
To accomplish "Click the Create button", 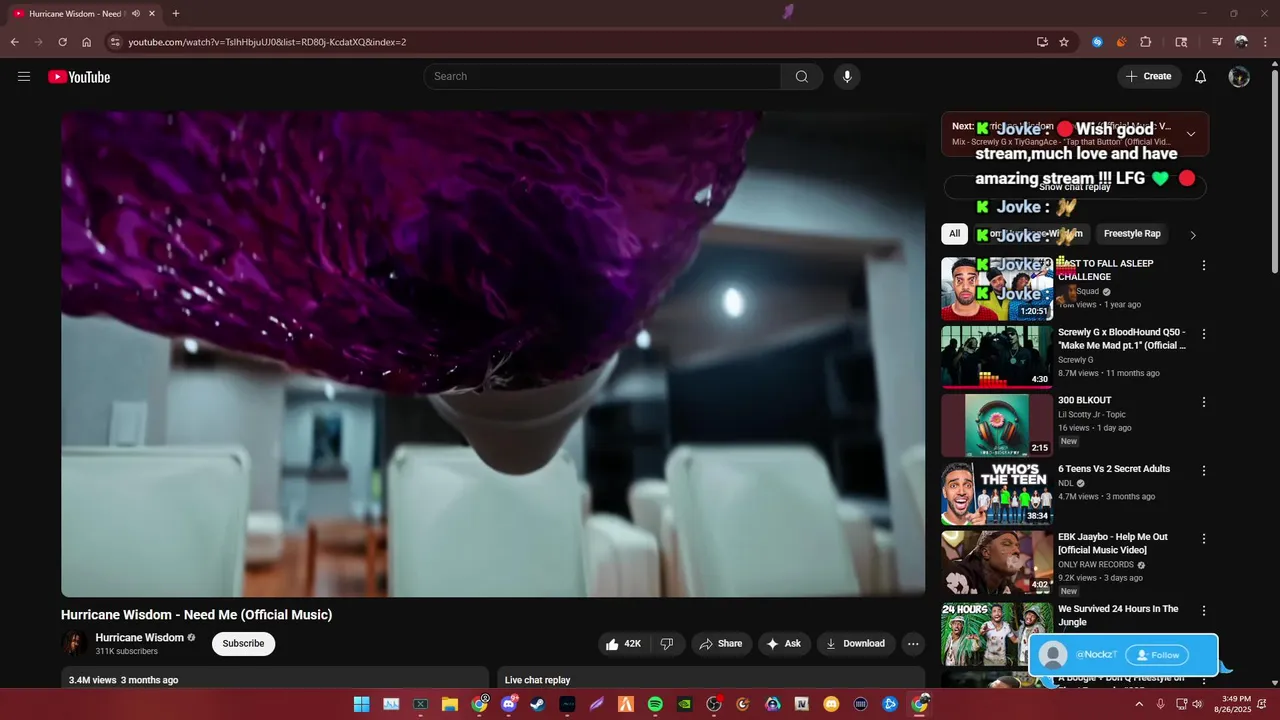I will coord(1149,76).
